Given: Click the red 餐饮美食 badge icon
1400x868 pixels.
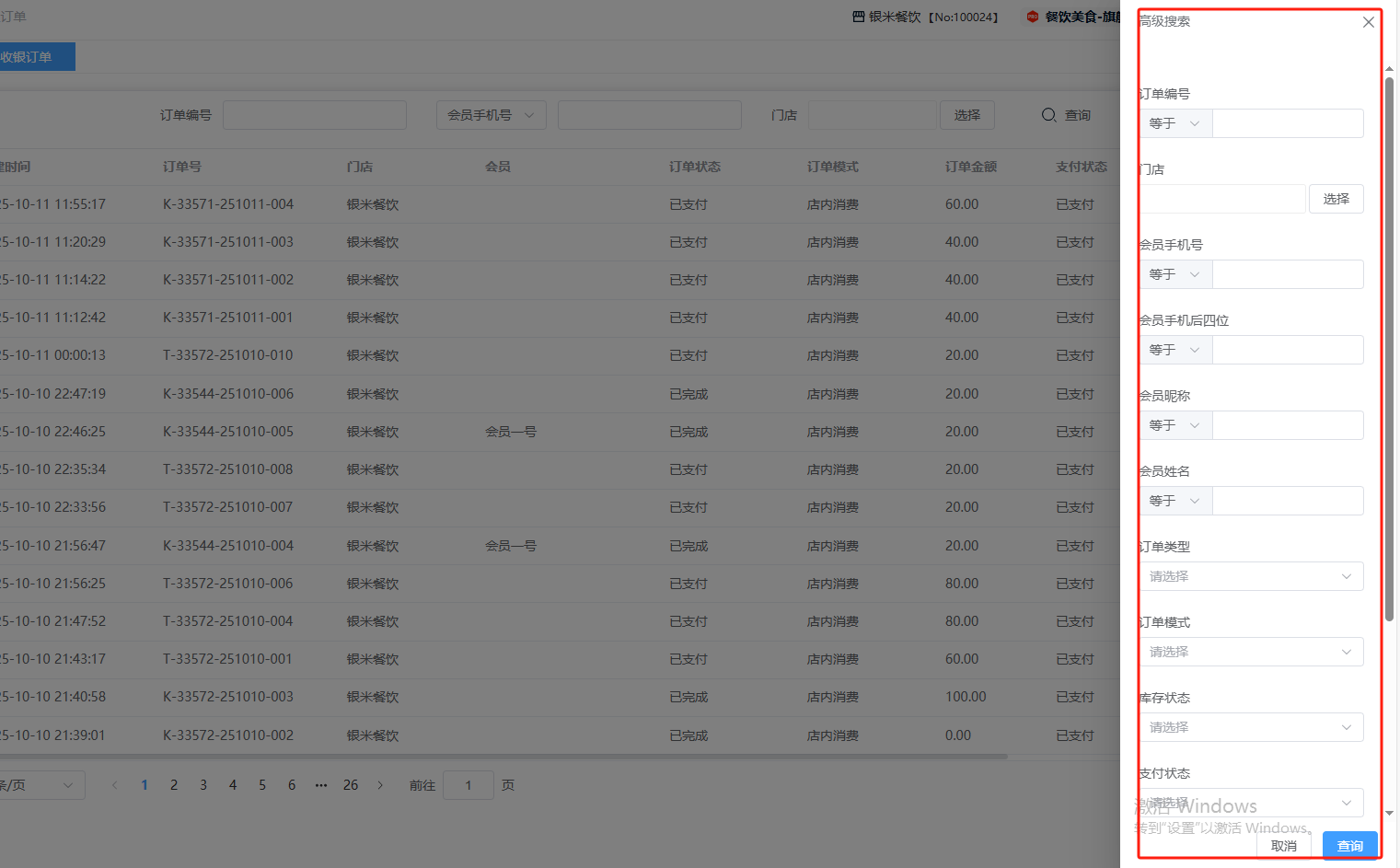Looking at the screenshot, I should [x=1033, y=17].
